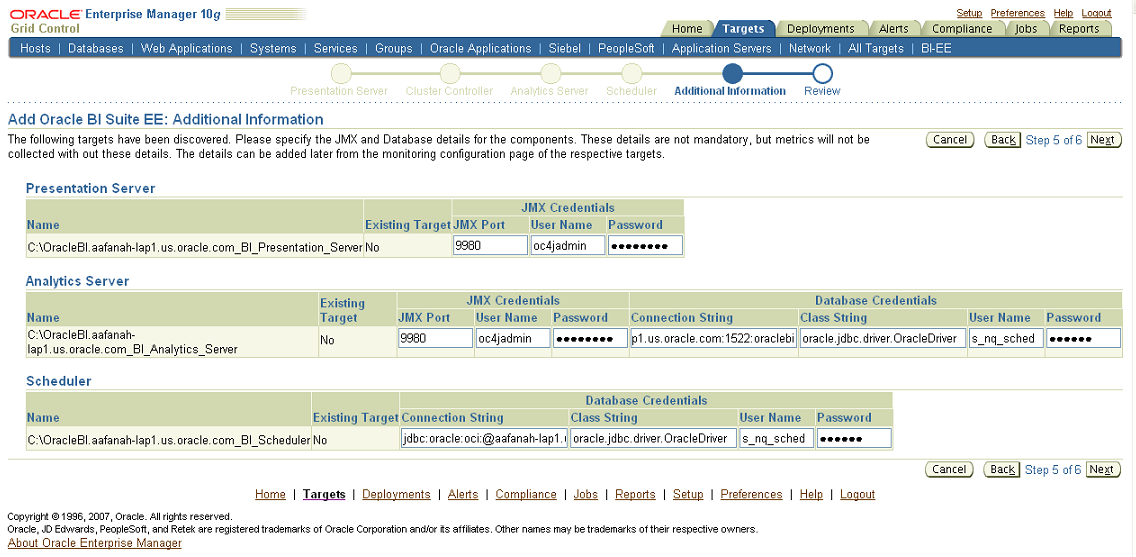Screen dimensions: 1136x557
Task: Click the Scheduler step circle in wizard
Action: pyautogui.click(x=631, y=74)
